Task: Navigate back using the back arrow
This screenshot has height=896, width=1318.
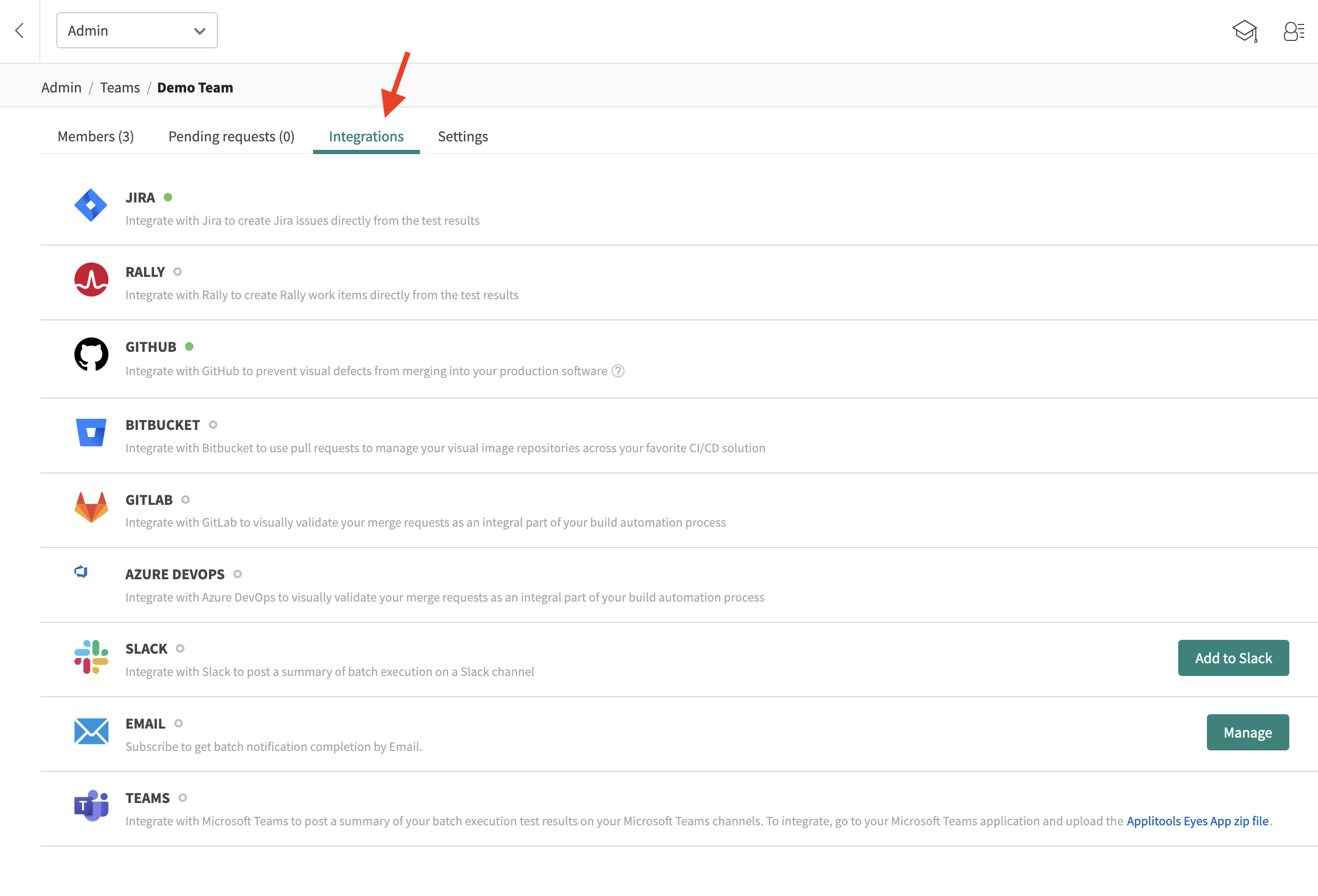Action: point(19,30)
